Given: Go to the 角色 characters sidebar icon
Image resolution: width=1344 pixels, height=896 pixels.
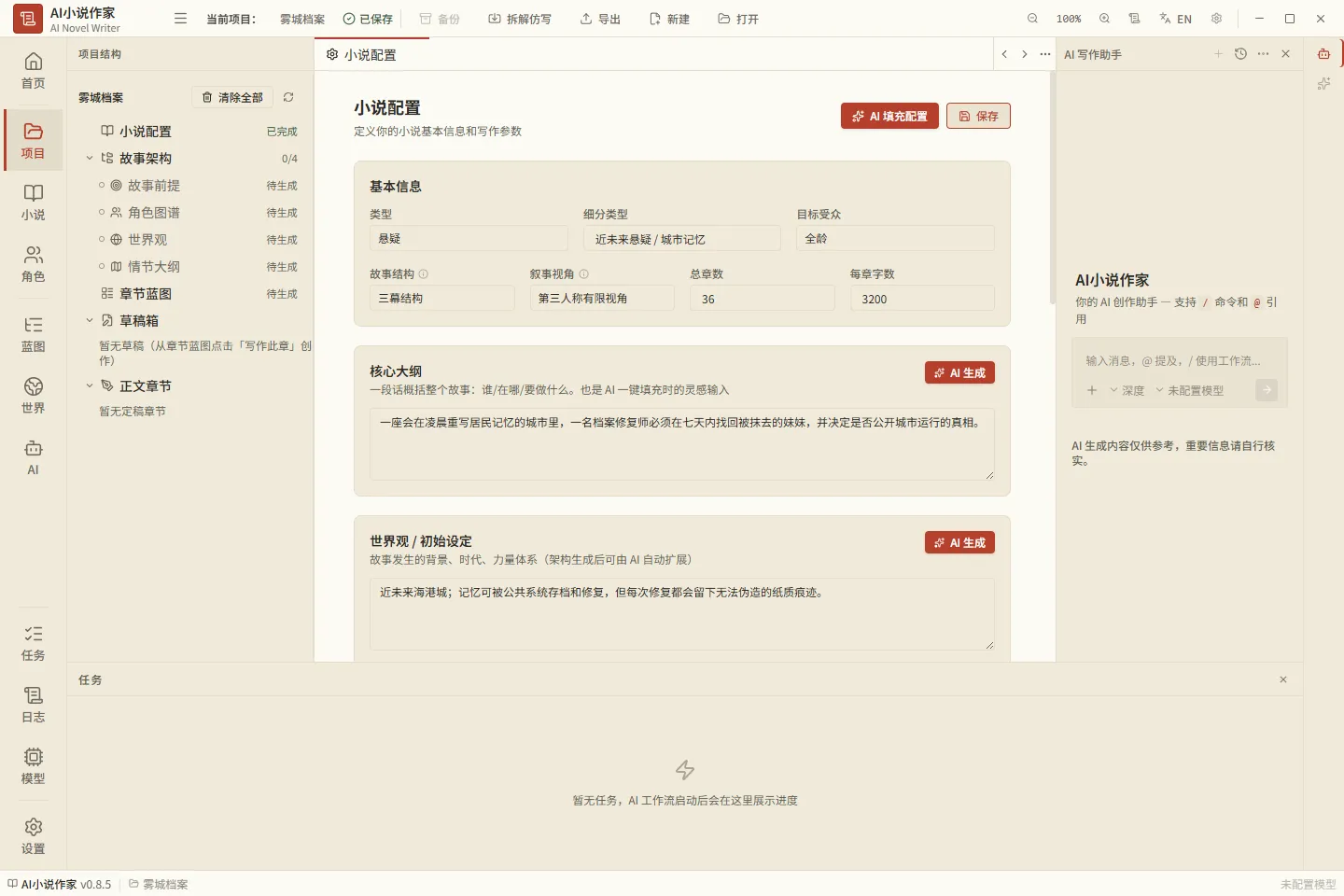Looking at the screenshot, I should [x=33, y=264].
